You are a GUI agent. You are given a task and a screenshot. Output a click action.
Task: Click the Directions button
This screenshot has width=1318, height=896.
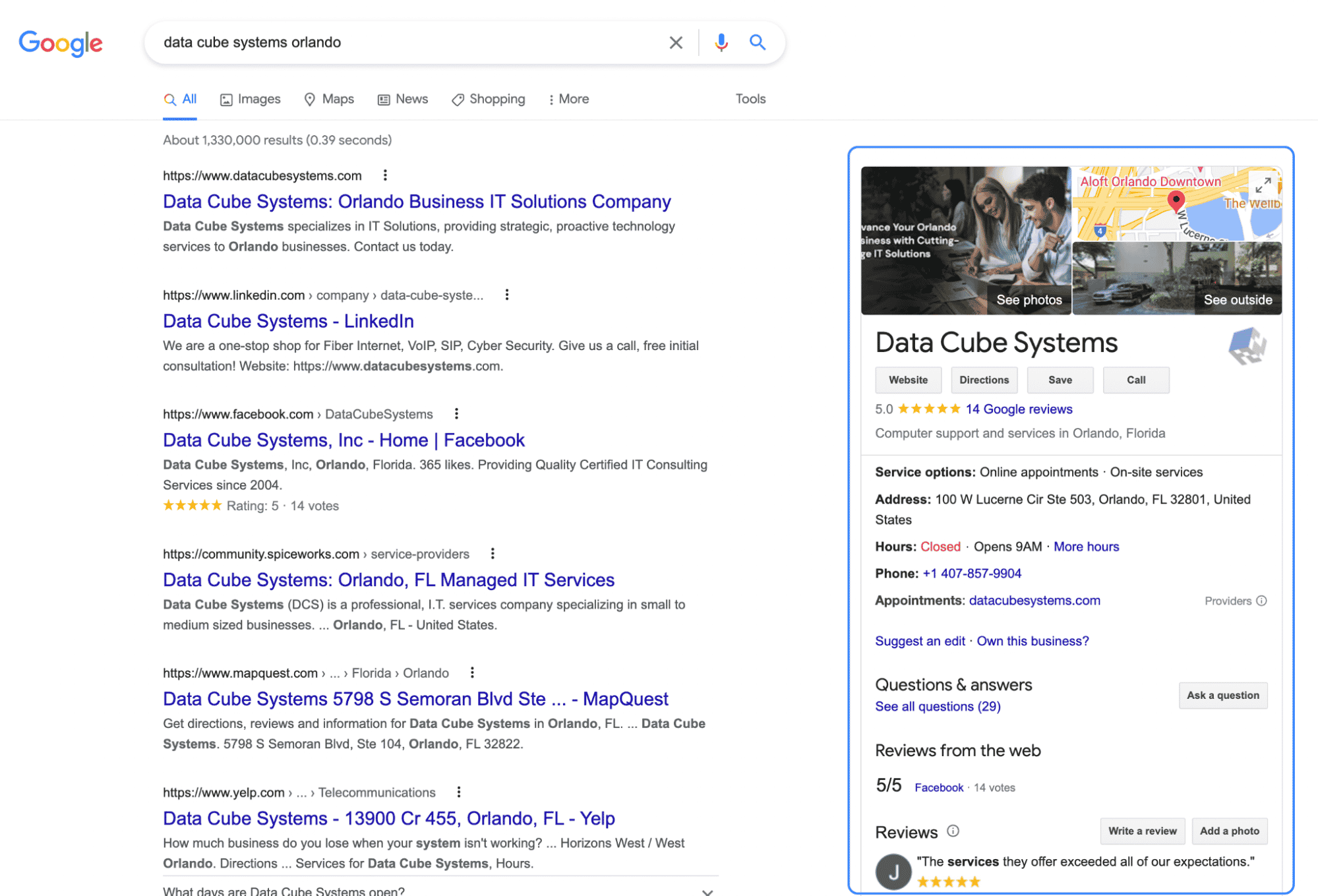[x=984, y=380]
